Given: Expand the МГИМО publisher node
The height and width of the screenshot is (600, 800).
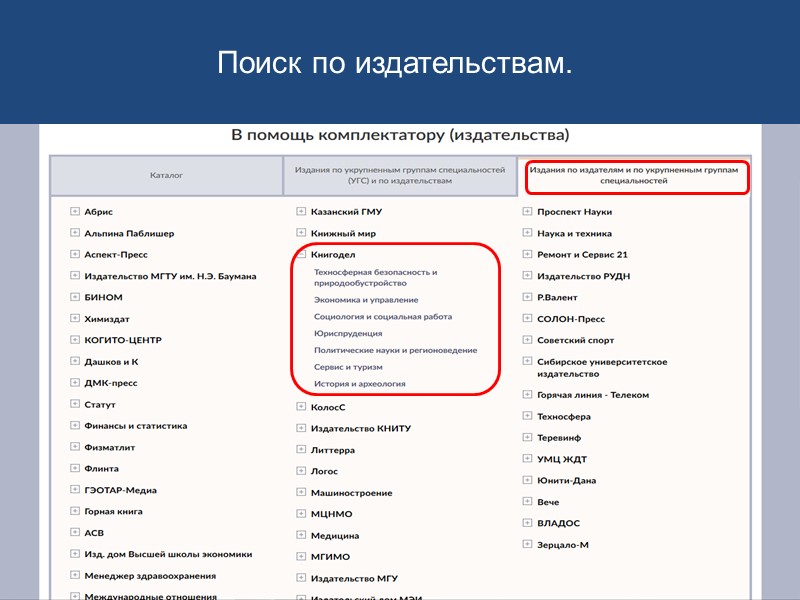Looking at the screenshot, I should click(301, 557).
